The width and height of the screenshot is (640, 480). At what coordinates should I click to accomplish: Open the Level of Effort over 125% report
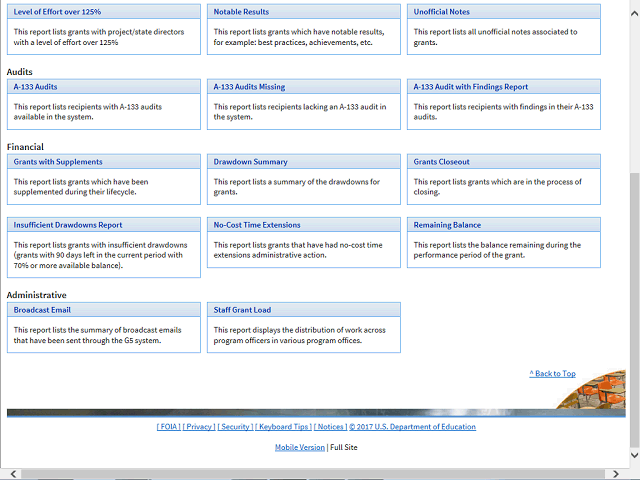(x=57, y=12)
